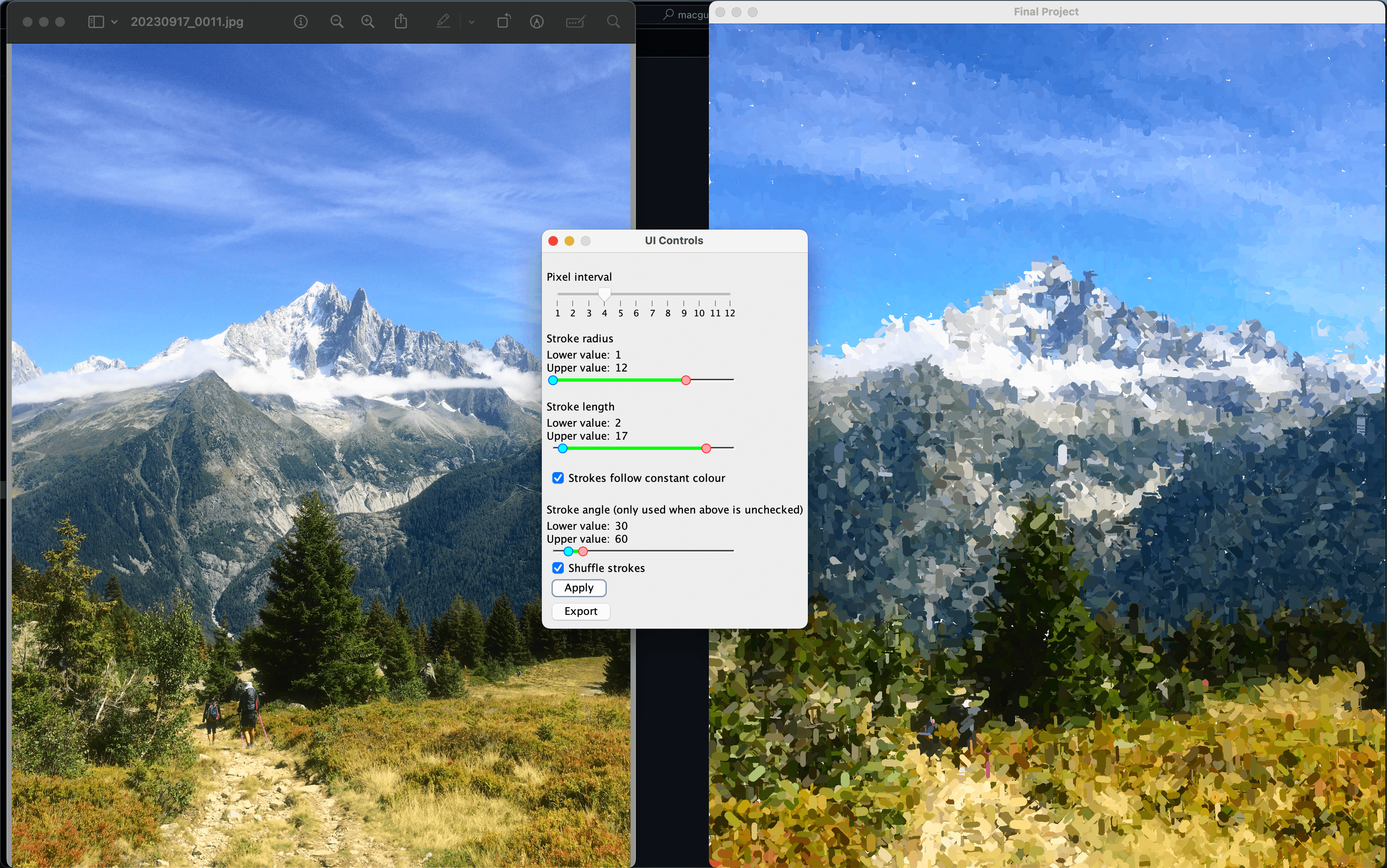Viewport: 1387px width, 868px height.
Task: Expand the sidebar view options chevron
Action: pyautogui.click(x=114, y=22)
